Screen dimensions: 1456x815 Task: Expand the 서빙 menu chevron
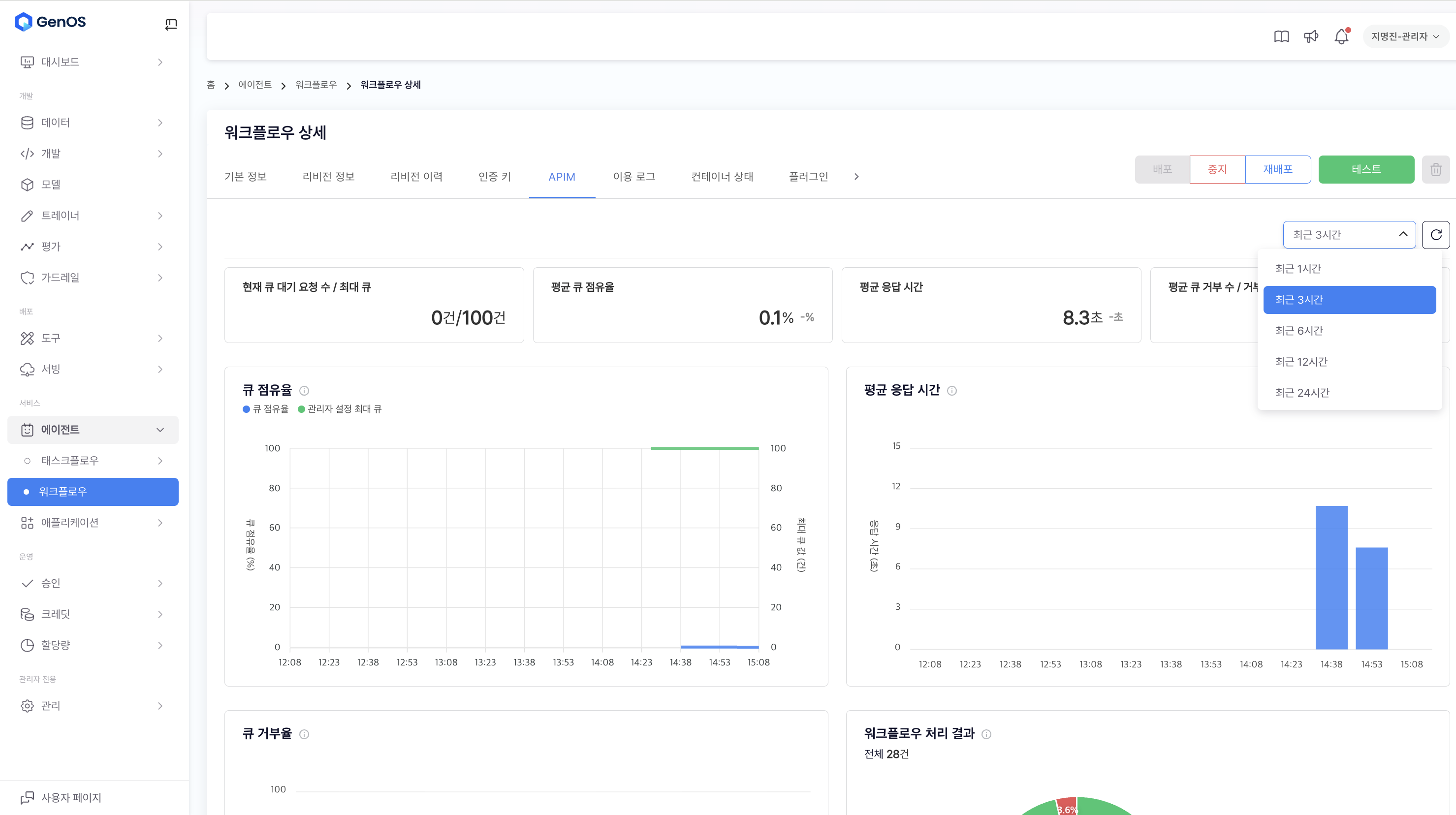click(160, 370)
